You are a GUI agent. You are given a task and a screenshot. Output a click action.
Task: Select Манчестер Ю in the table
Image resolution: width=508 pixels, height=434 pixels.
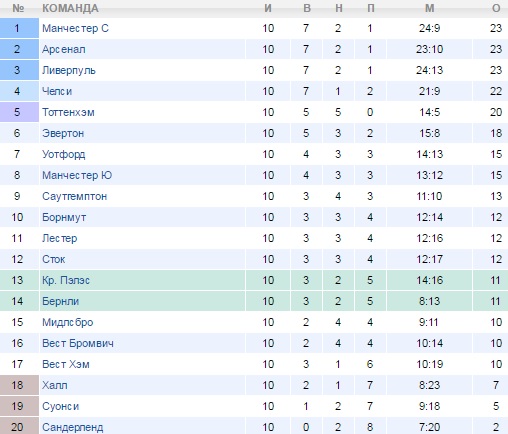point(77,175)
